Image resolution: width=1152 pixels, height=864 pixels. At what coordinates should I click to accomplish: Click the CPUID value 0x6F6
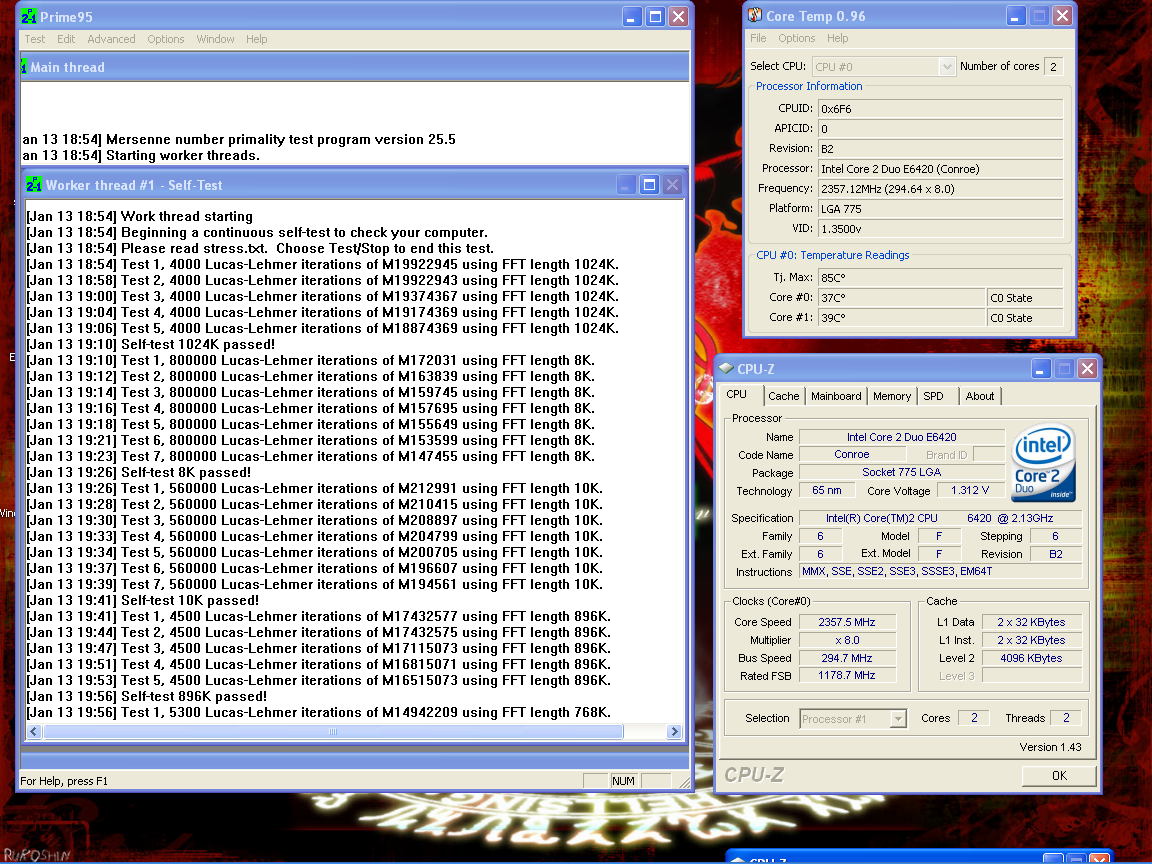pos(940,109)
